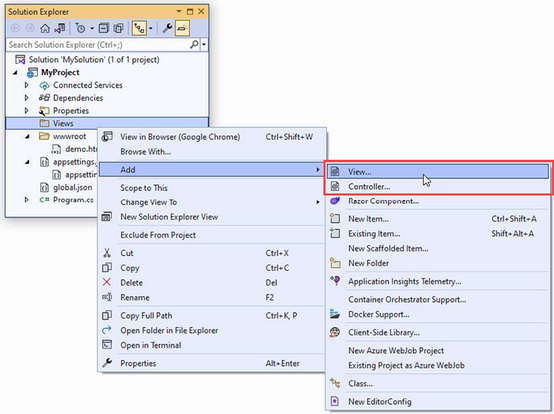
Task: Click the New EditorConfig icon
Action: 335,401
